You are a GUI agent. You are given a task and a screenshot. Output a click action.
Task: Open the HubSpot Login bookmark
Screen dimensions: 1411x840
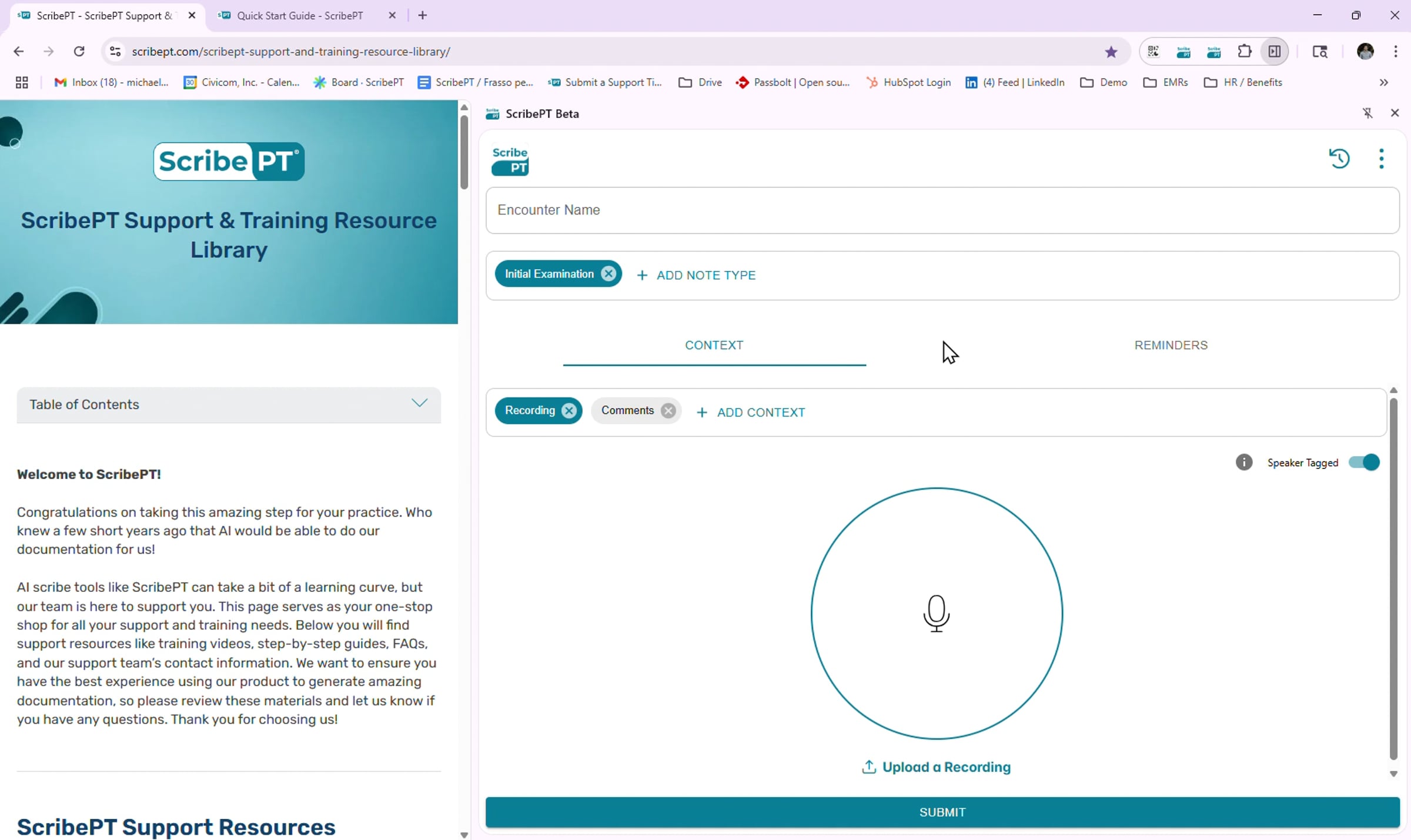[x=908, y=82]
